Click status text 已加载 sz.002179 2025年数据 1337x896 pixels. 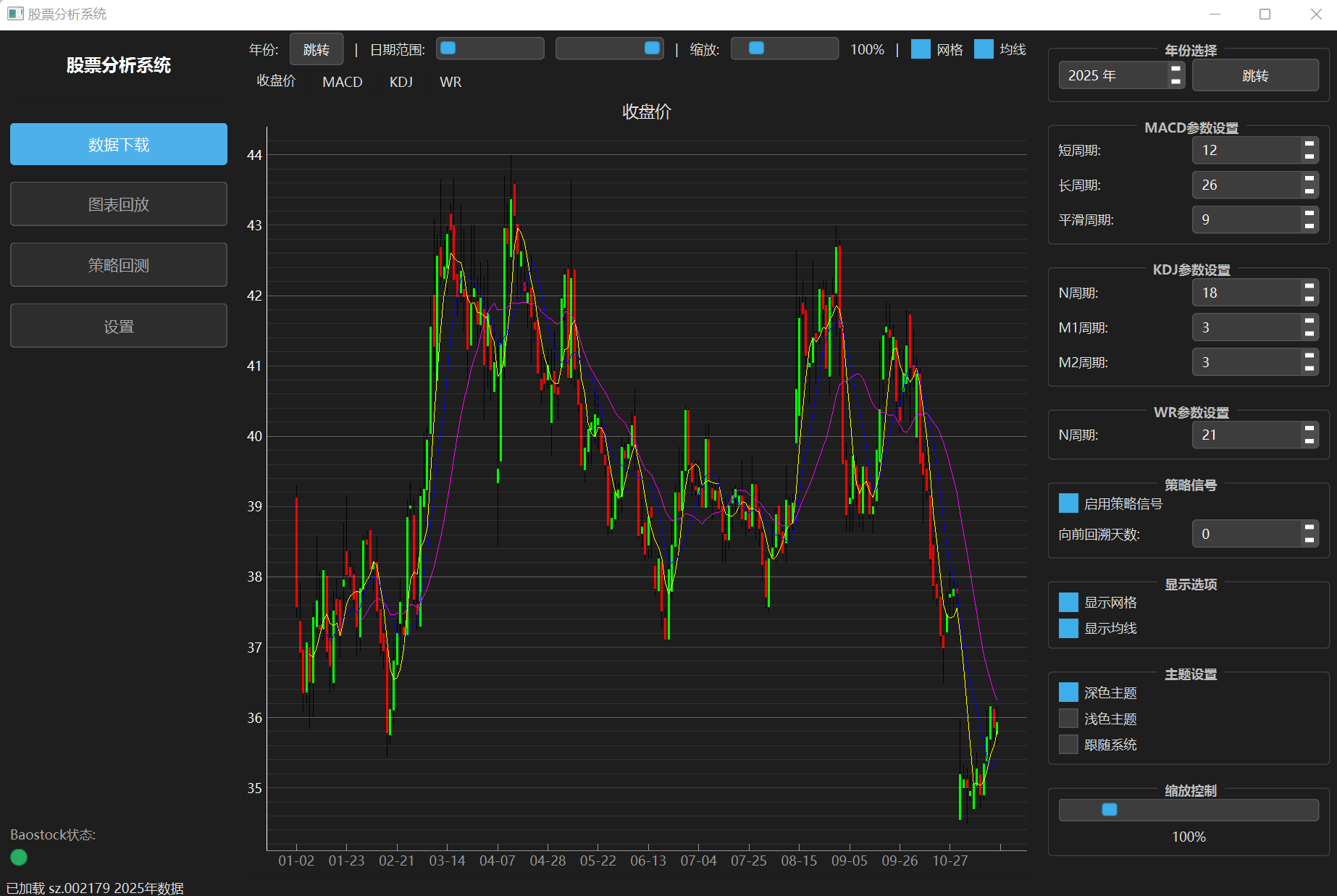tap(95, 888)
